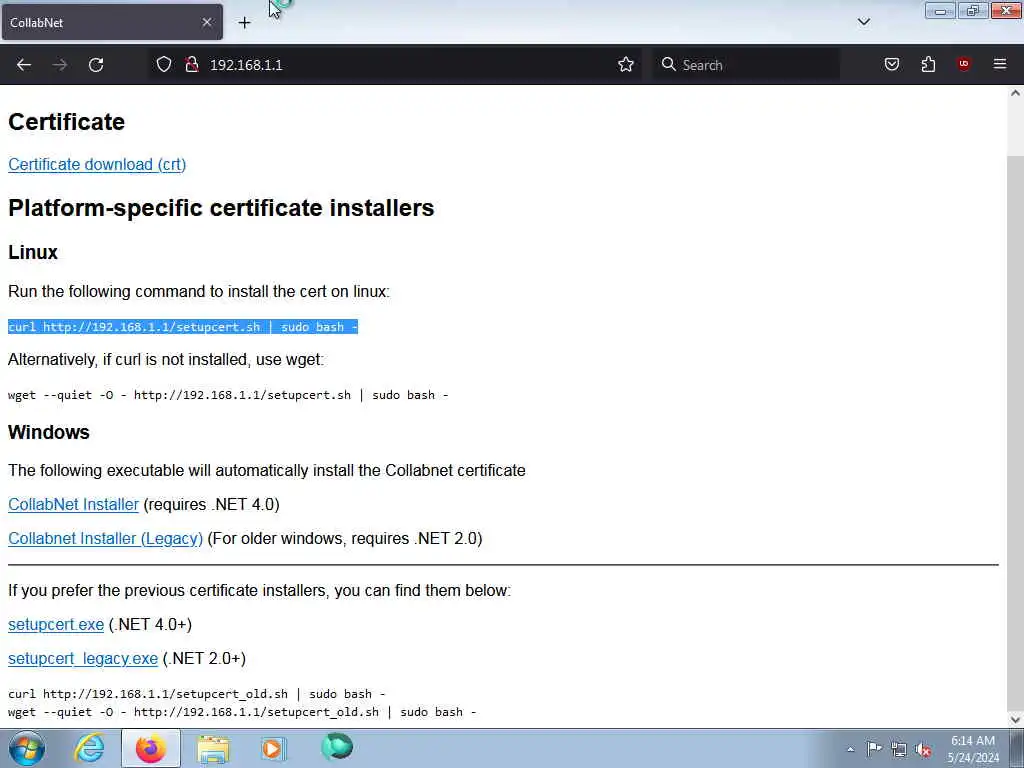
Task: Click the wget setupcert_old.sh command line
Action: coord(242,712)
